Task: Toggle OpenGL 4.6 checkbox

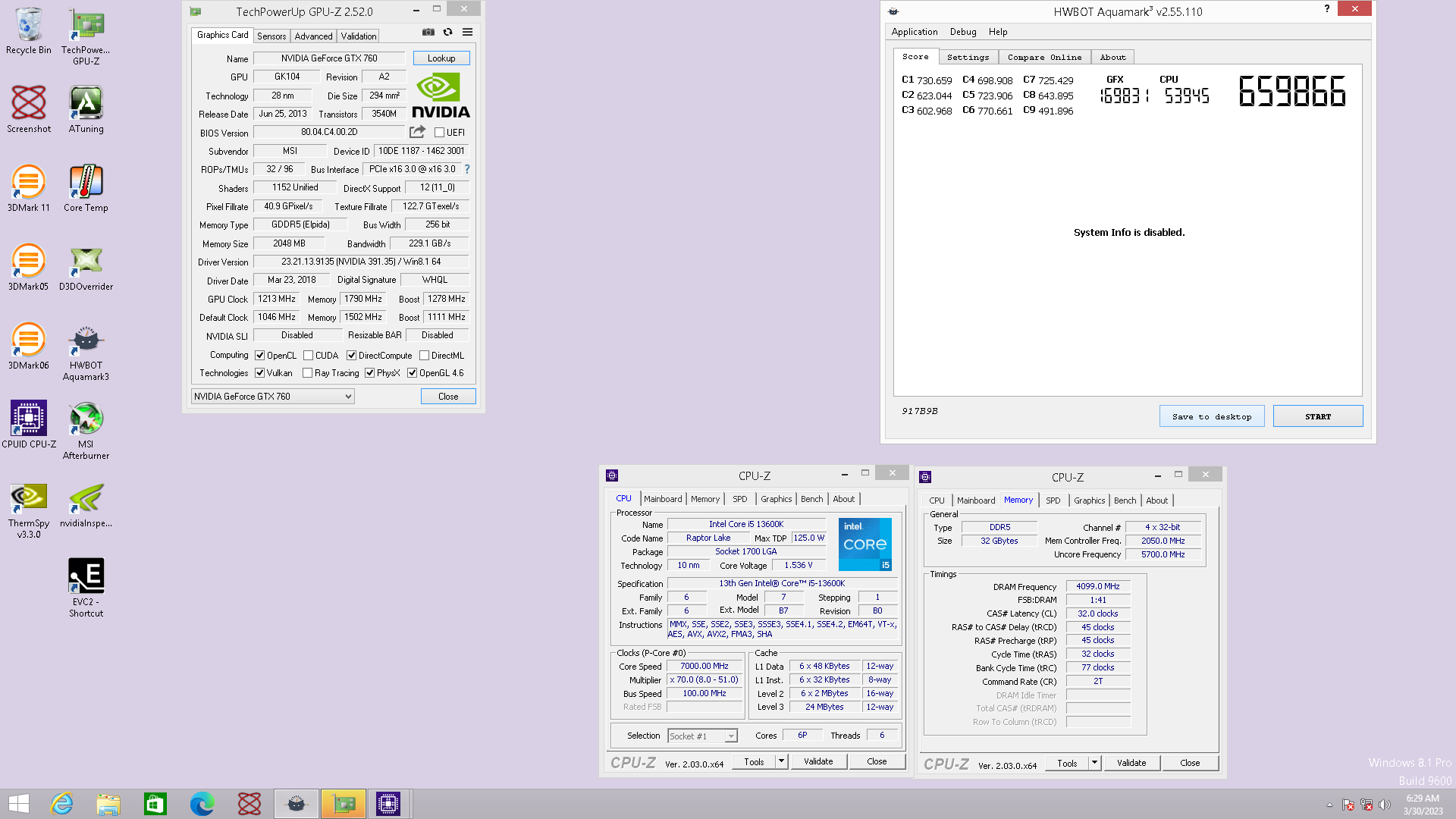Action: (413, 373)
